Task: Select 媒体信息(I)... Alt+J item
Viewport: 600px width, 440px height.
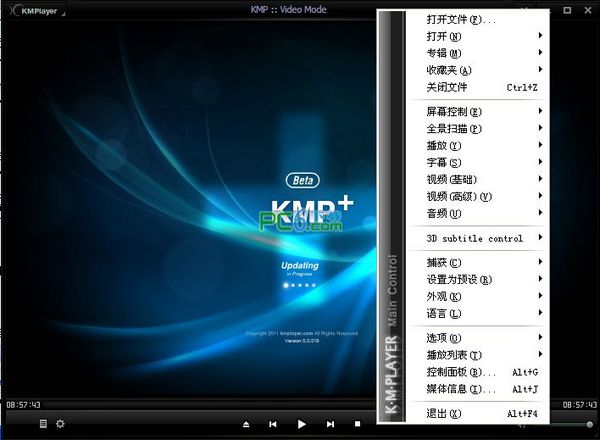Action: [478, 389]
